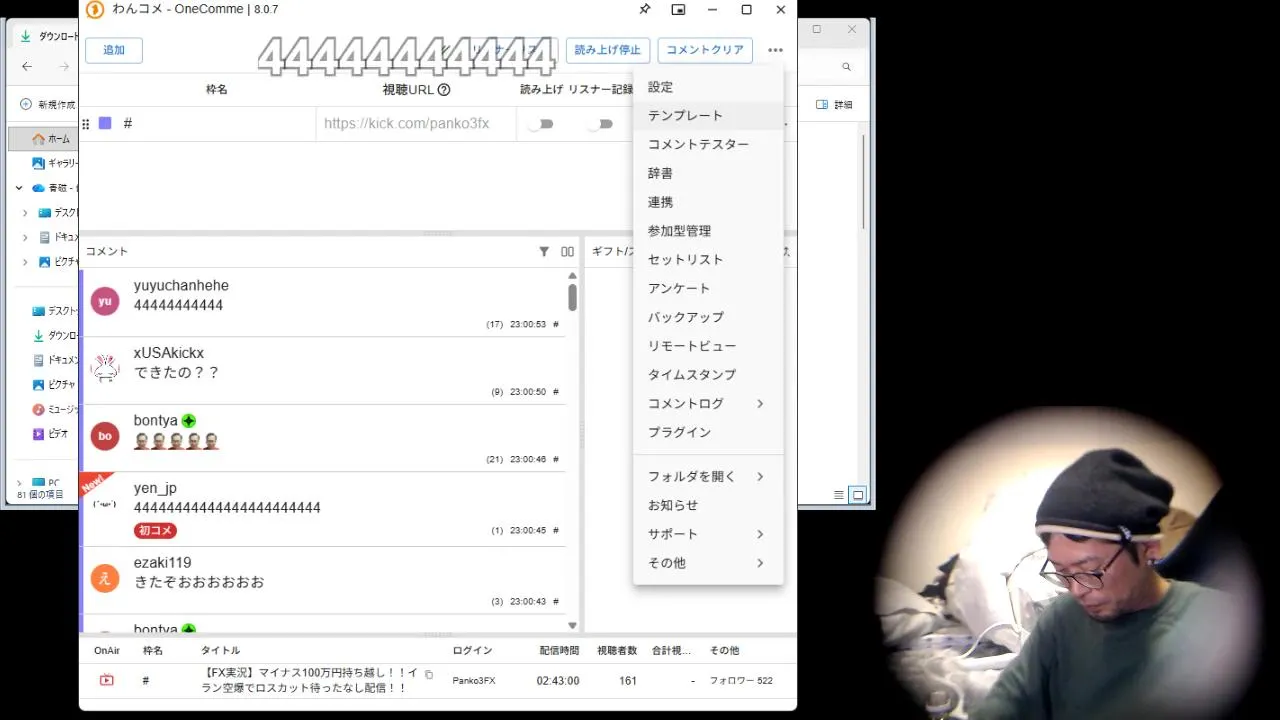Choose バックアップ menu entry
Screen dimensions: 1280x720
(708, 317)
